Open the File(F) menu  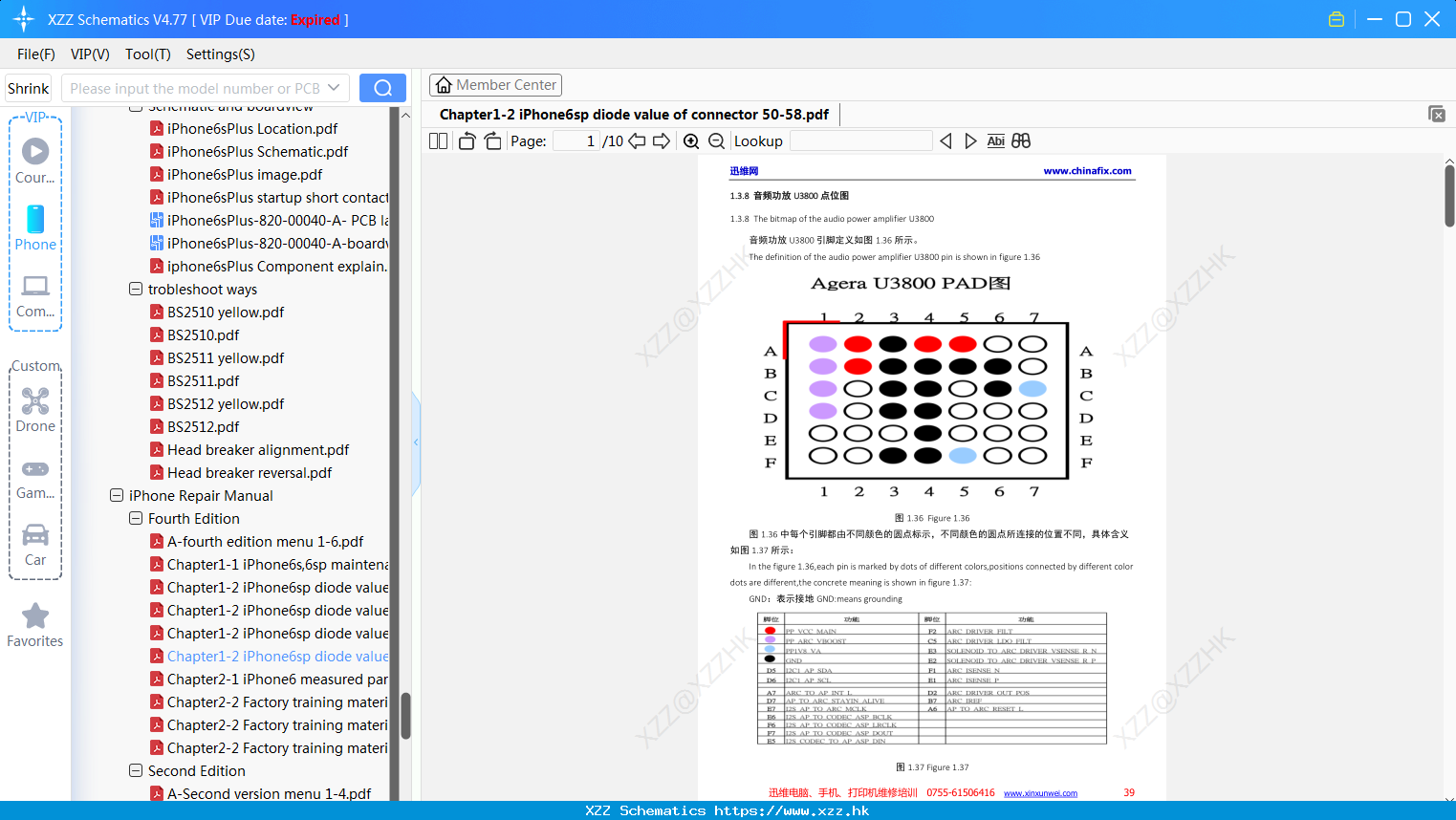pyautogui.click(x=36, y=54)
